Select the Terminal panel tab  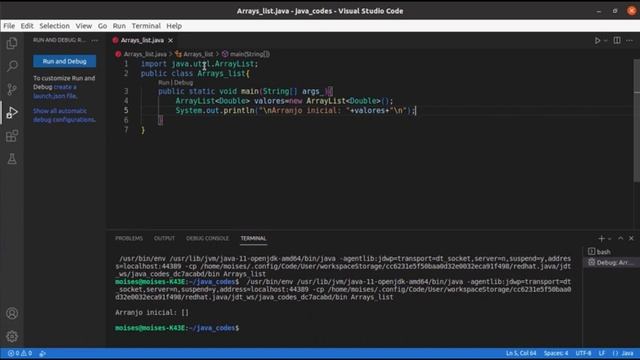tap(253, 238)
